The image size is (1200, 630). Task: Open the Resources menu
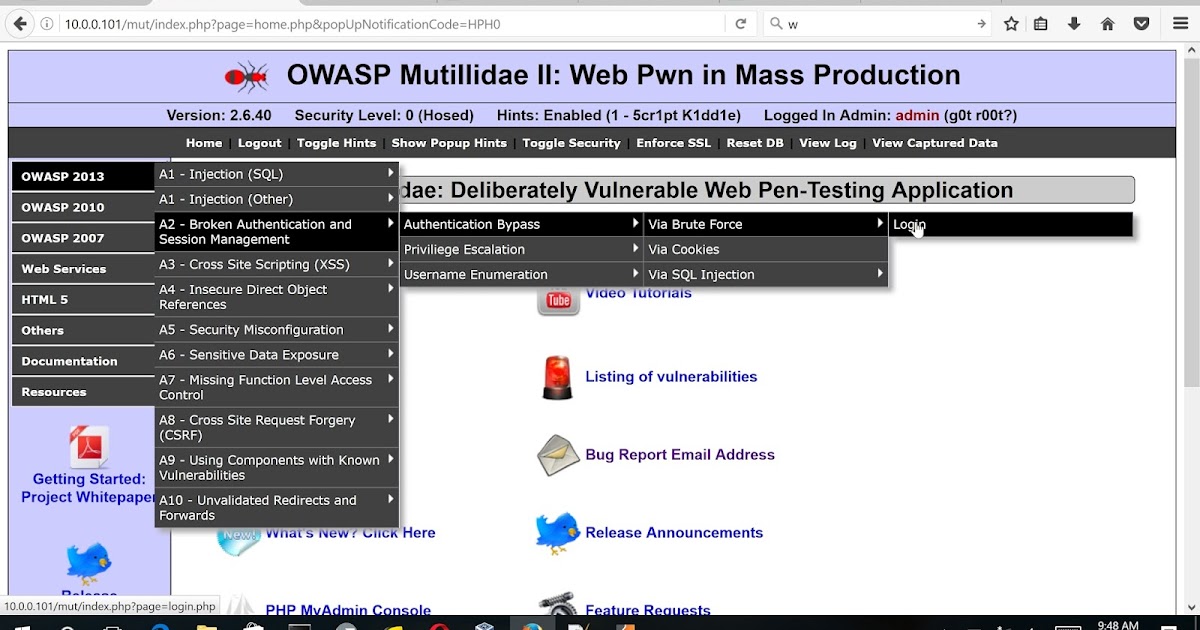[83, 392]
